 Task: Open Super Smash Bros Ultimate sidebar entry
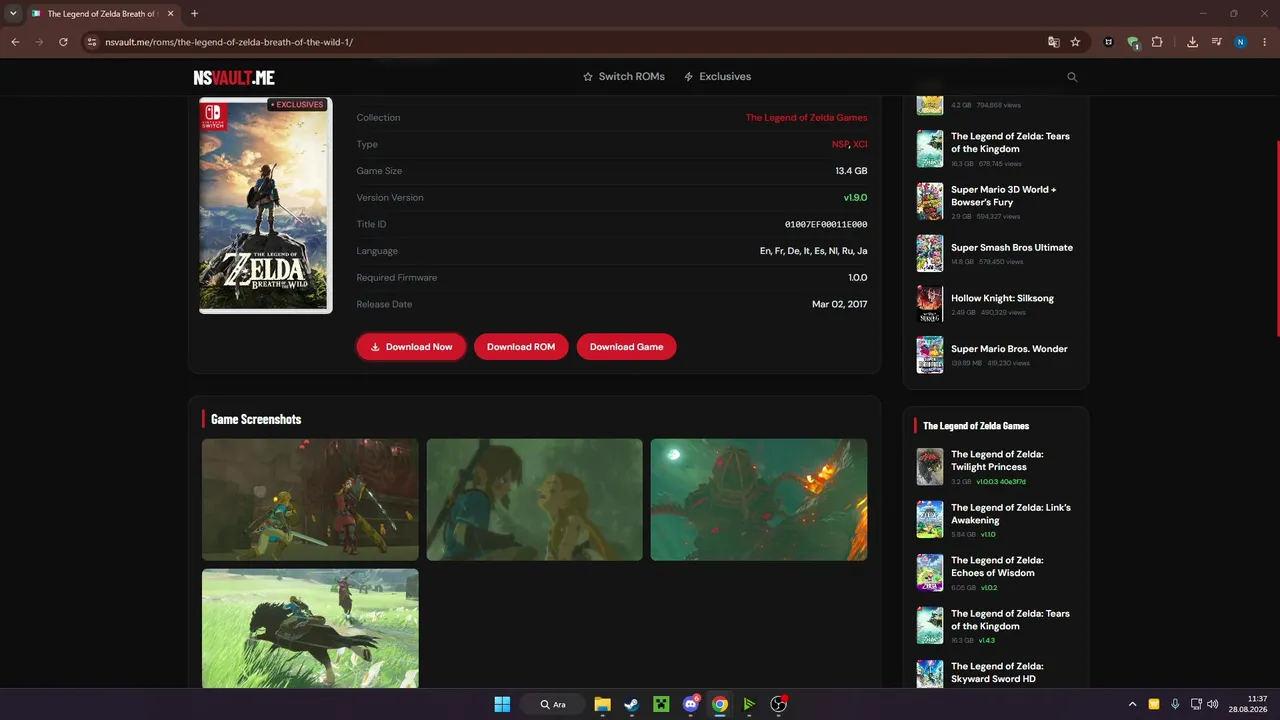995,254
